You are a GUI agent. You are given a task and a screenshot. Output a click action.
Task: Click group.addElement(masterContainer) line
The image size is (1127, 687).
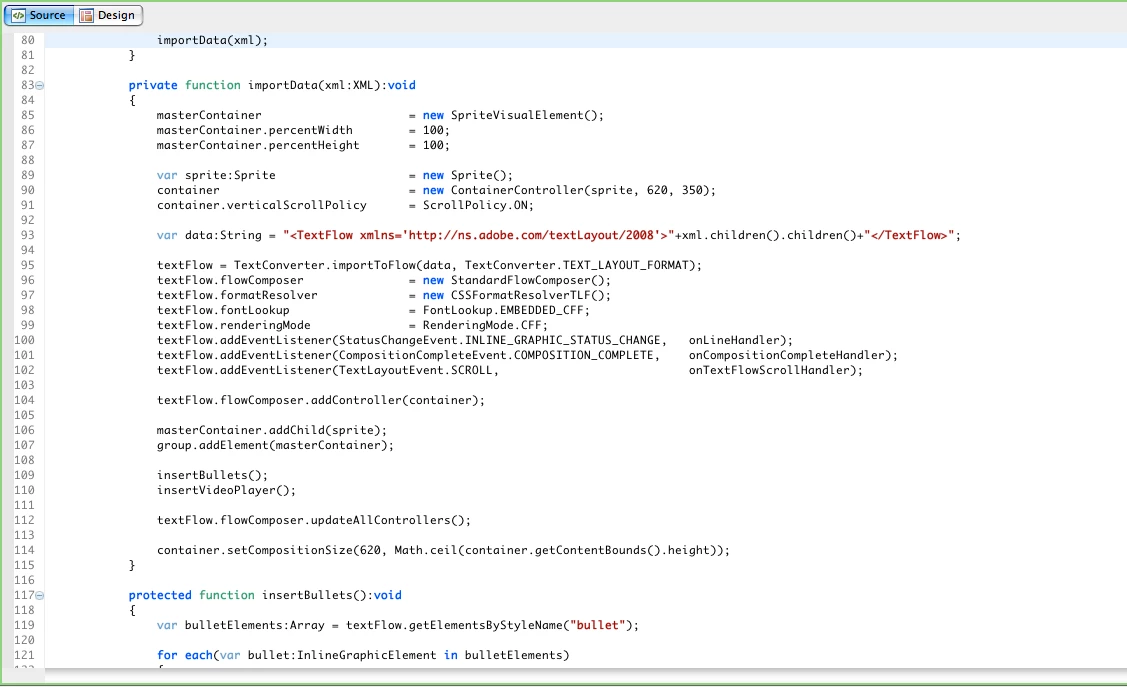tap(275, 446)
